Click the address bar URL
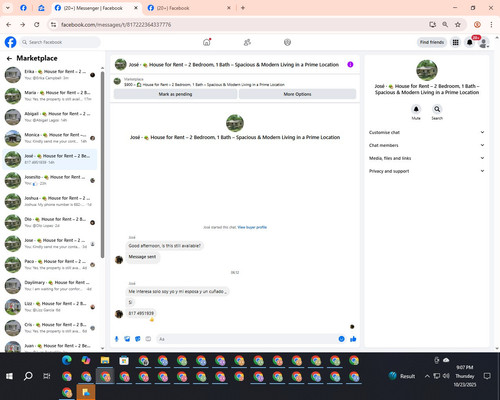 (116, 25)
